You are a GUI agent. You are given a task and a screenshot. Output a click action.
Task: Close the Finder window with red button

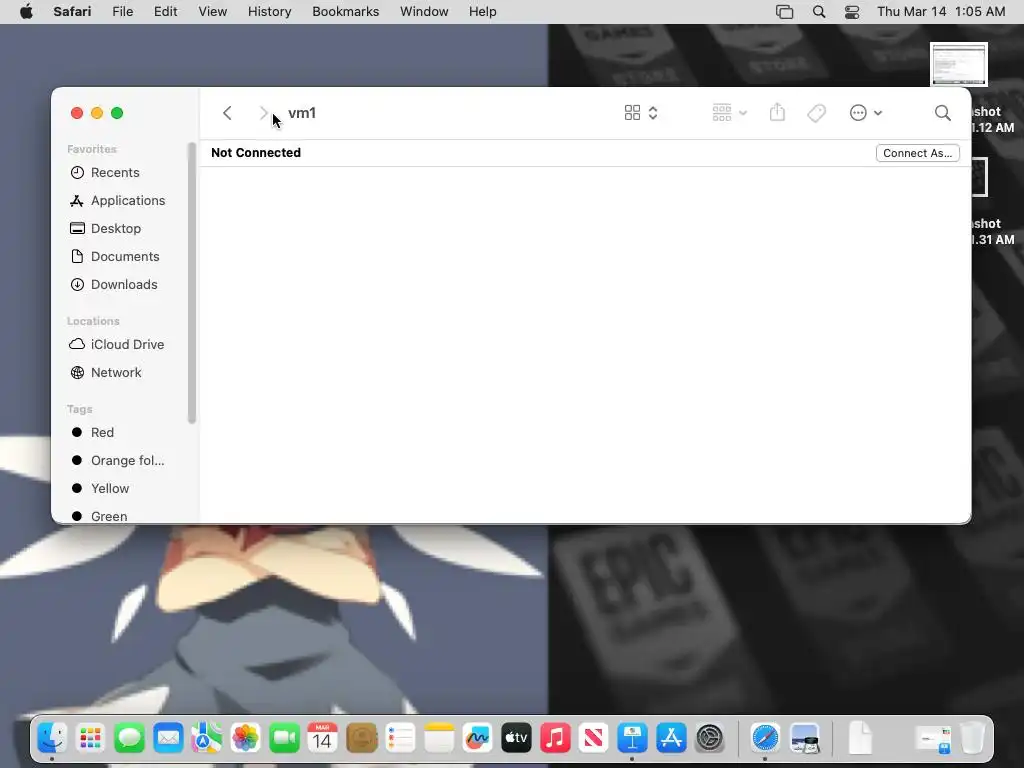coord(77,113)
